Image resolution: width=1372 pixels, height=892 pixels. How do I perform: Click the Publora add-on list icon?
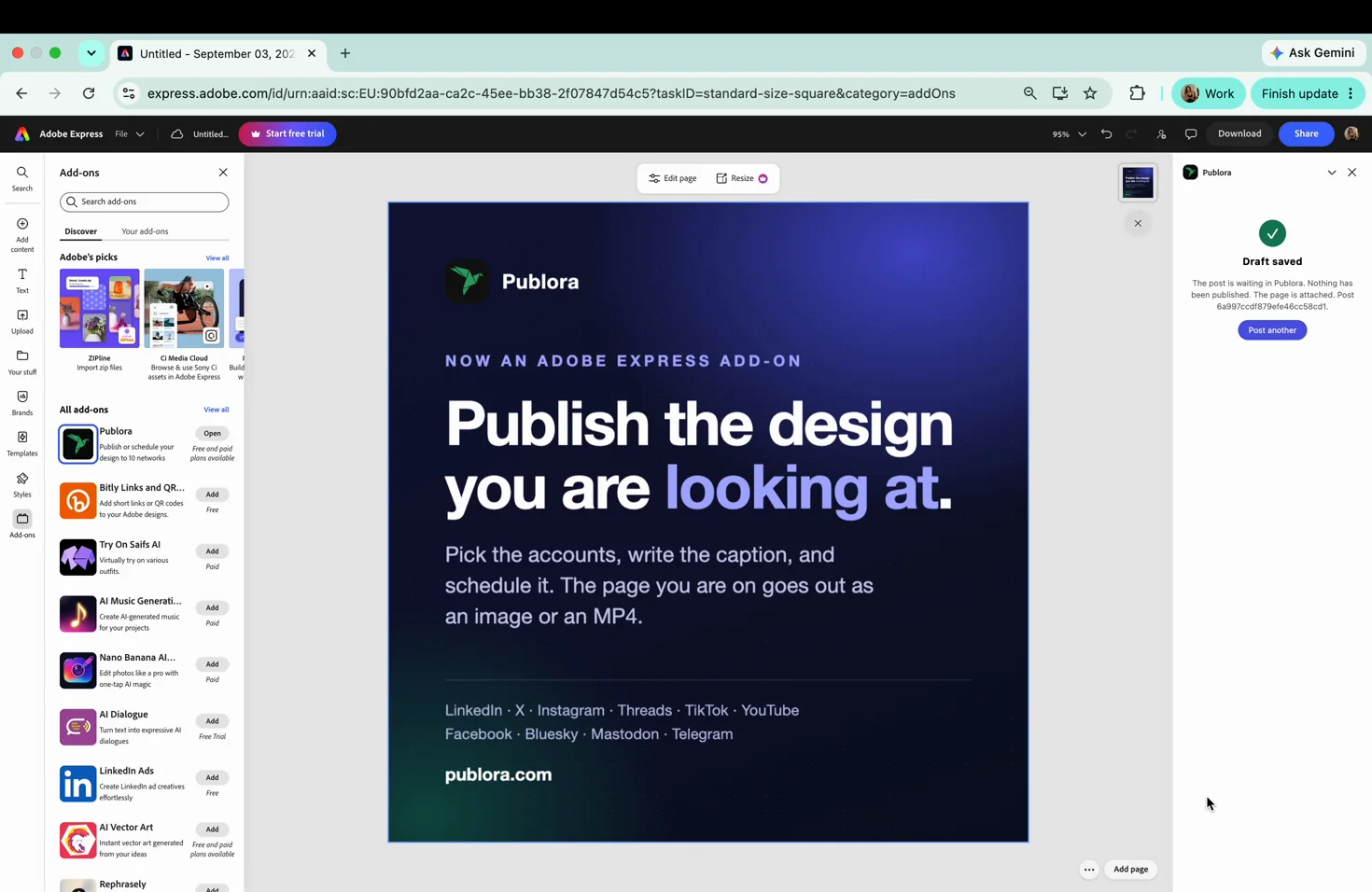[77, 444]
